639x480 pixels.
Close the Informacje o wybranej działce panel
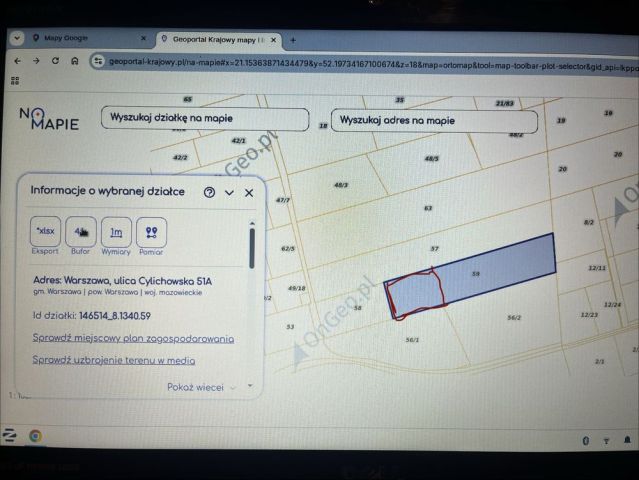coord(249,193)
